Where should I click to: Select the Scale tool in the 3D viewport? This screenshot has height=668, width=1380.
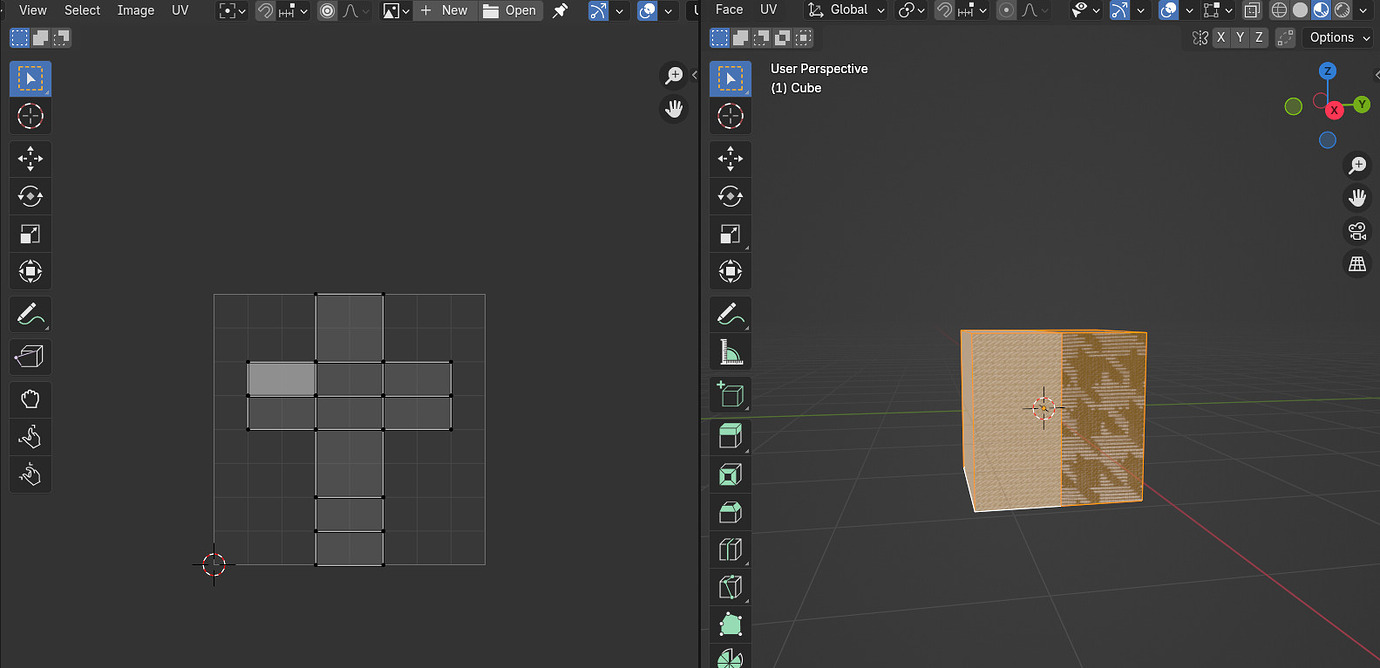coord(730,234)
